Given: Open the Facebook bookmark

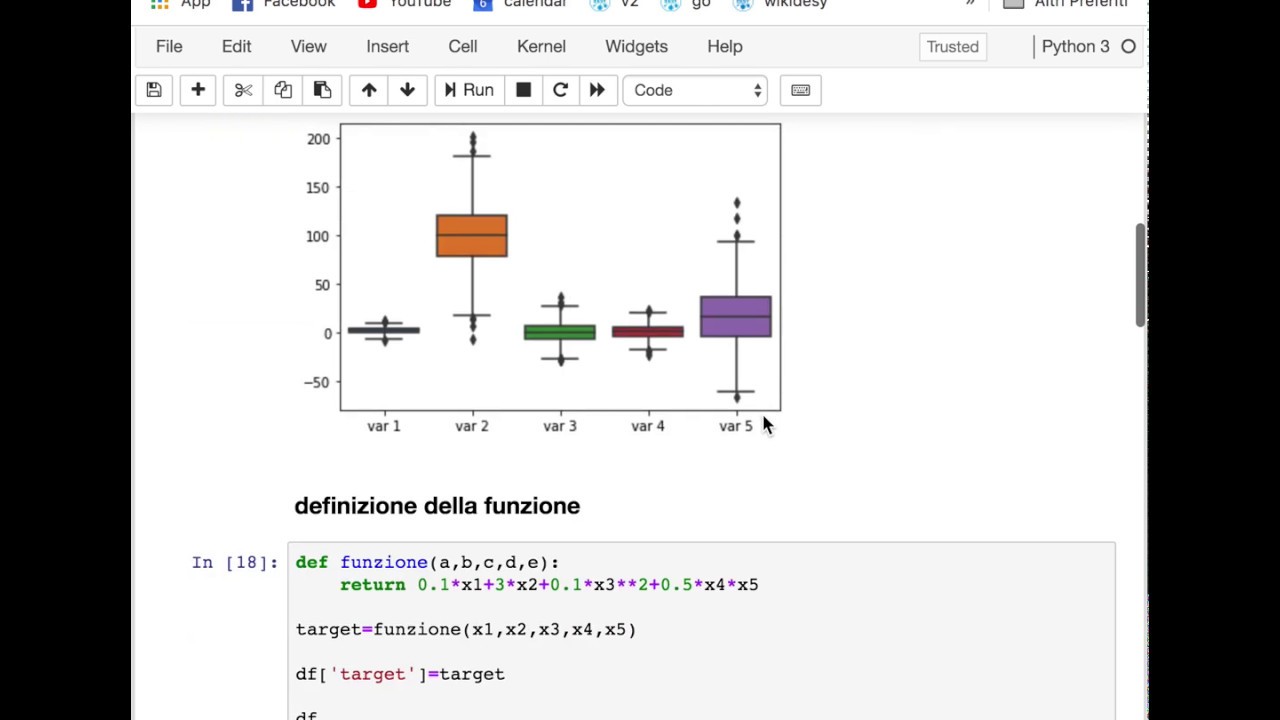Looking at the screenshot, I should pyautogui.click(x=285, y=4).
